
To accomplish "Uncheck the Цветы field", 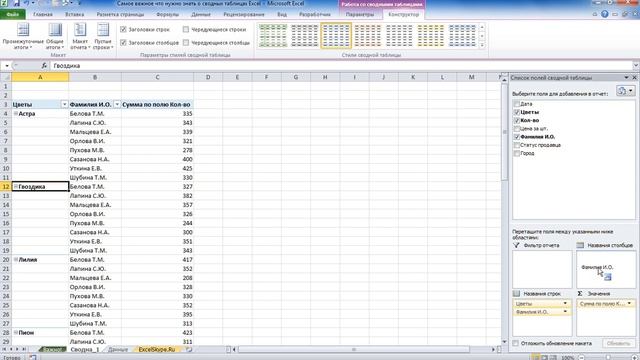I will (x=517, y=112).
